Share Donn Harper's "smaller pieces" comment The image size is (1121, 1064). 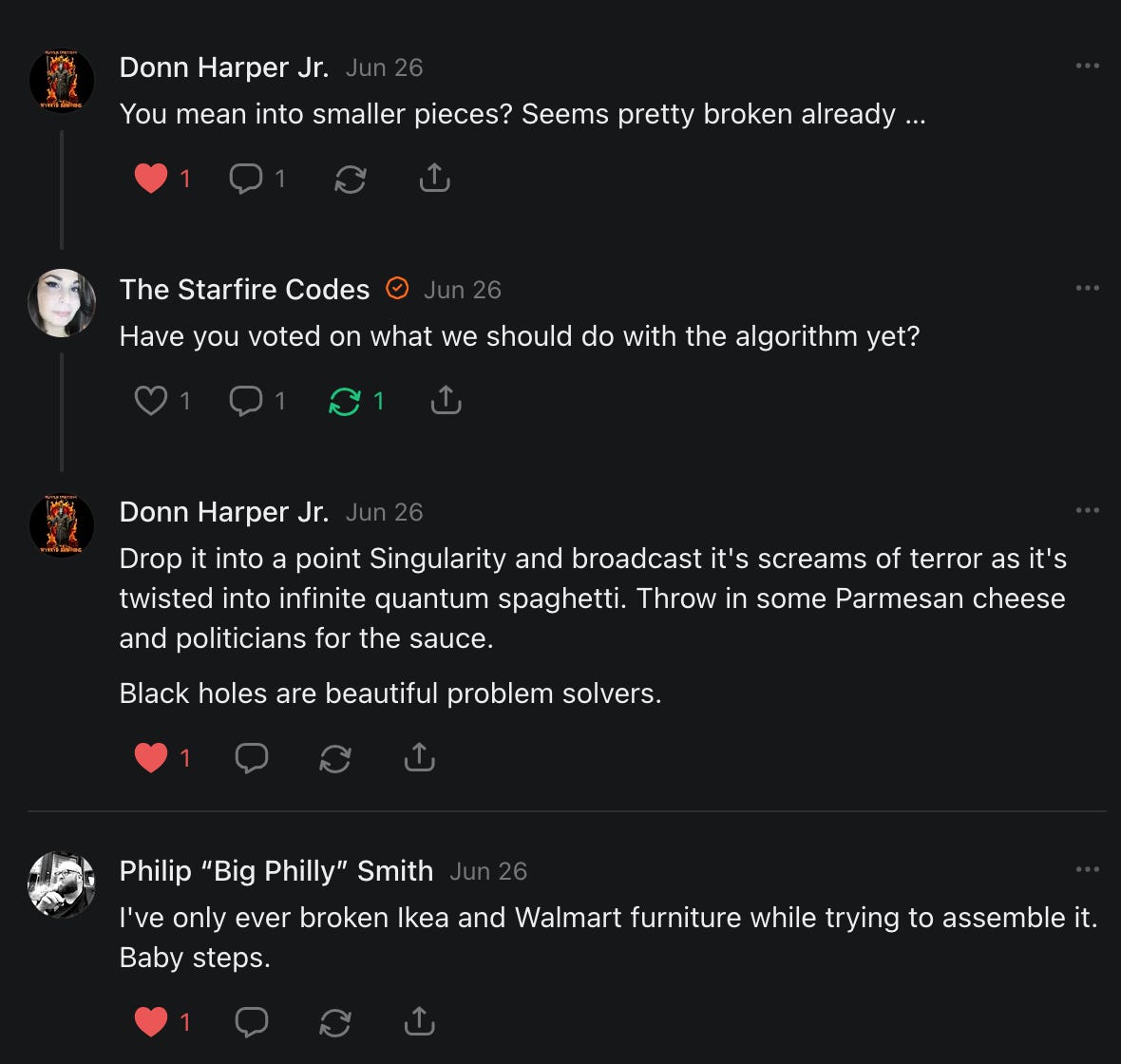(434, 178)
